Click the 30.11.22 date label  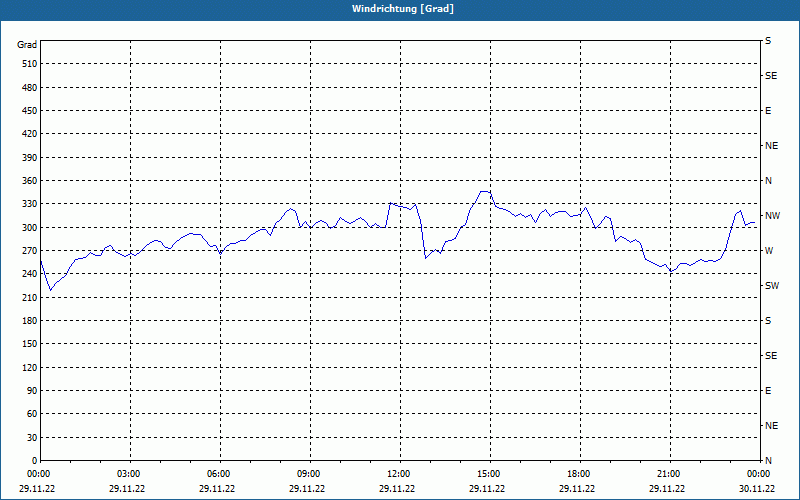(757, 489)
